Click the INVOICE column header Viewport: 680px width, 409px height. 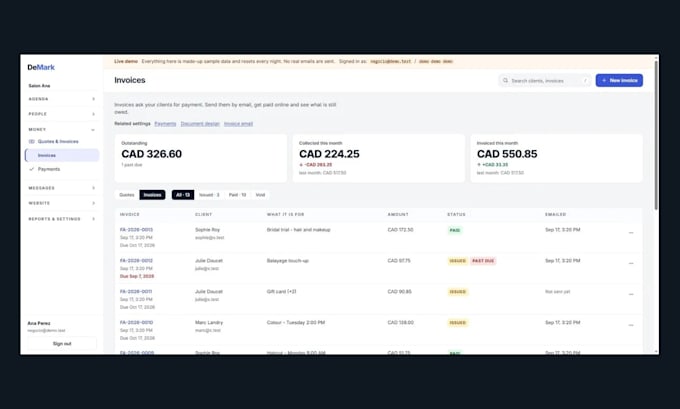130,214
